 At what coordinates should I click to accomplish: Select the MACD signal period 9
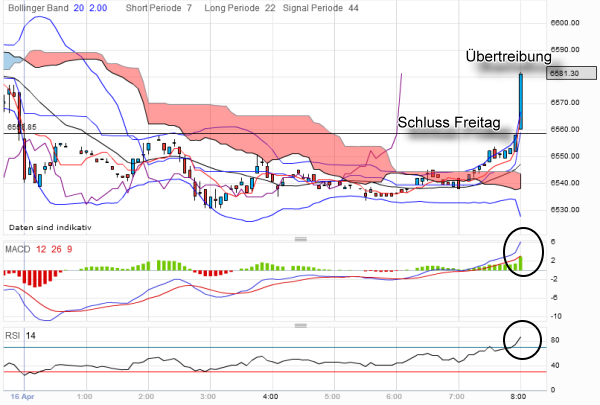click(69, 250)
